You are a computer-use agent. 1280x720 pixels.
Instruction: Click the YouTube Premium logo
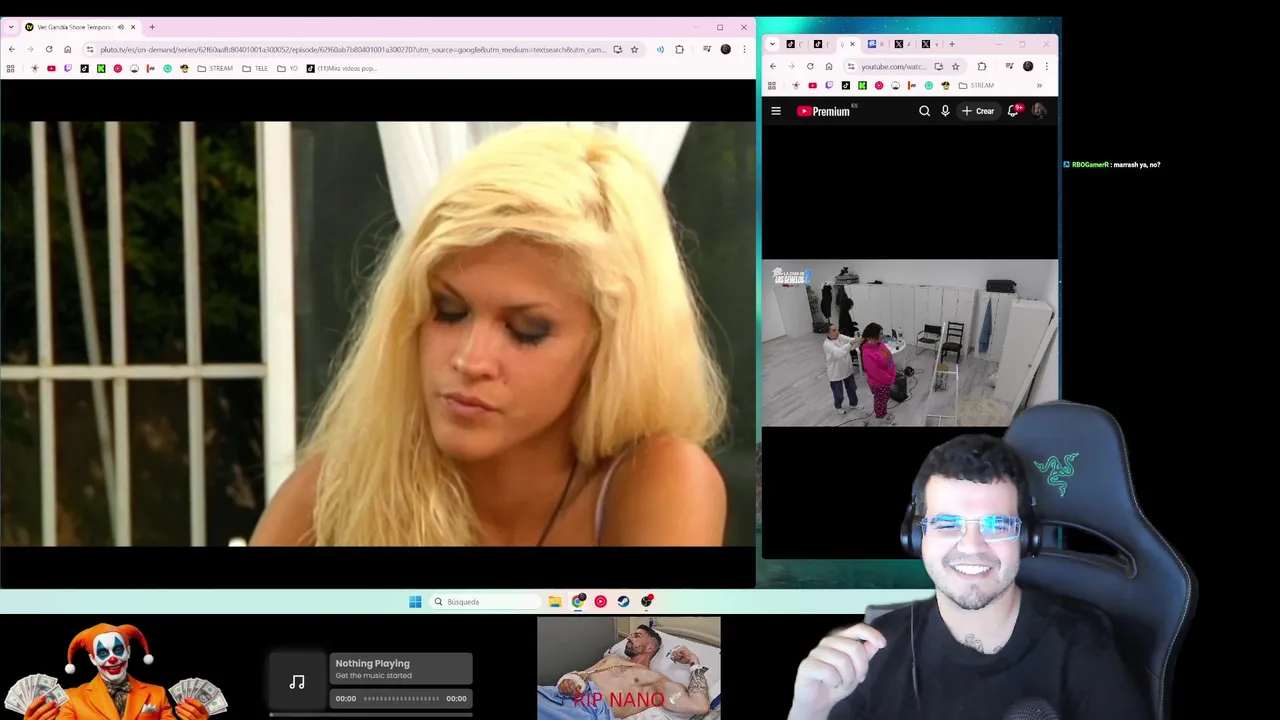point(823,111)
